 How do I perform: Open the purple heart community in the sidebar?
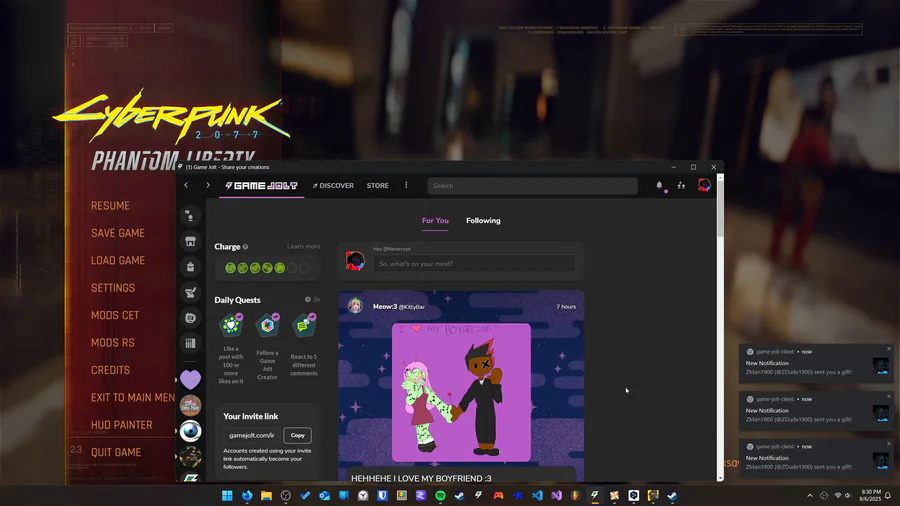[x=190, y=379]
